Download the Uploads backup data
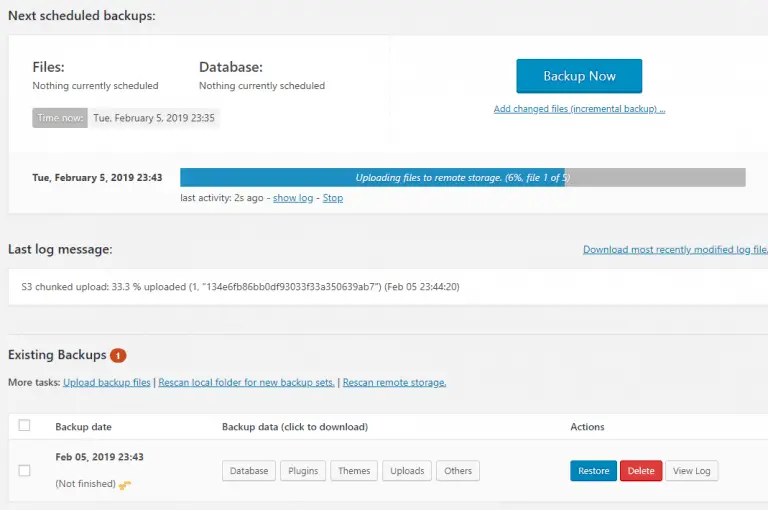 pyautogui.click(x=407, y=471)
